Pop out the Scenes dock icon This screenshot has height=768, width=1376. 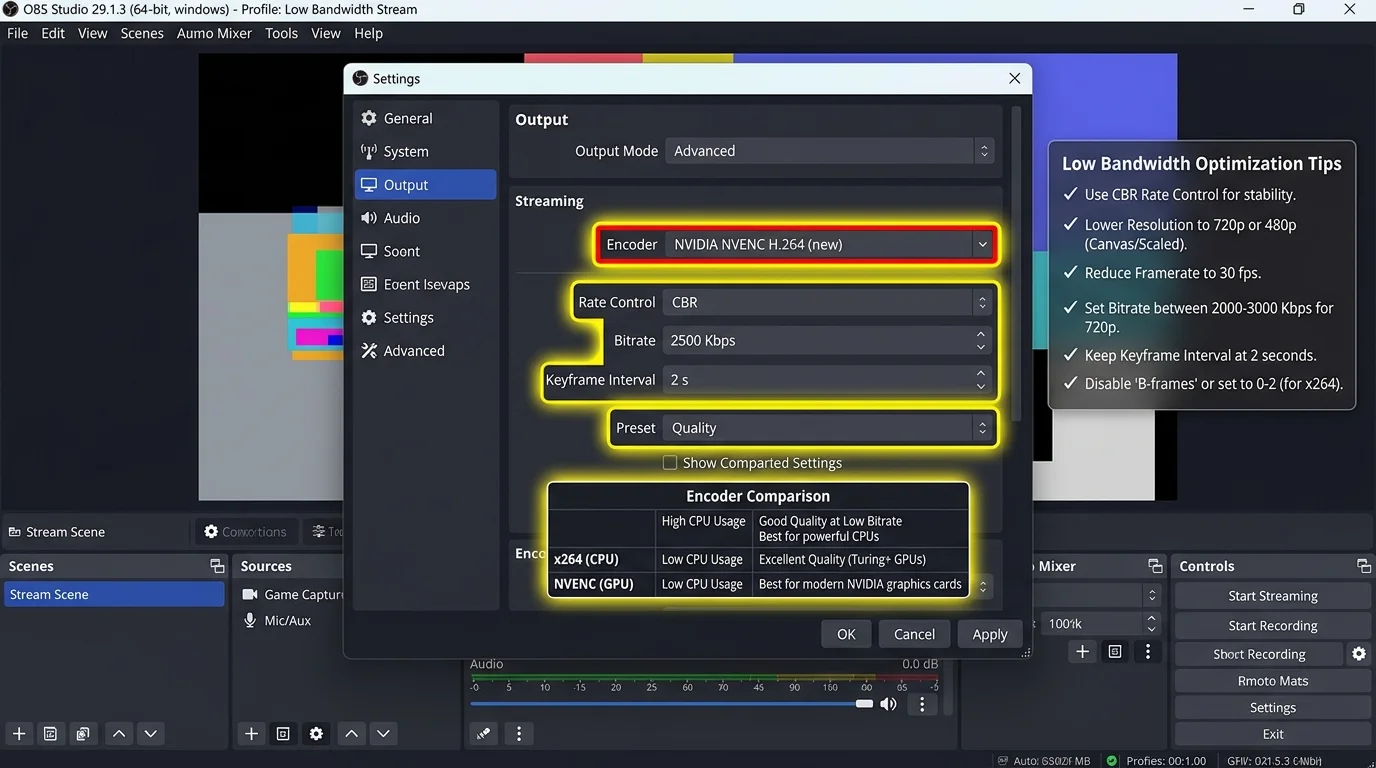pyautogui.click(x=216, y=566)
